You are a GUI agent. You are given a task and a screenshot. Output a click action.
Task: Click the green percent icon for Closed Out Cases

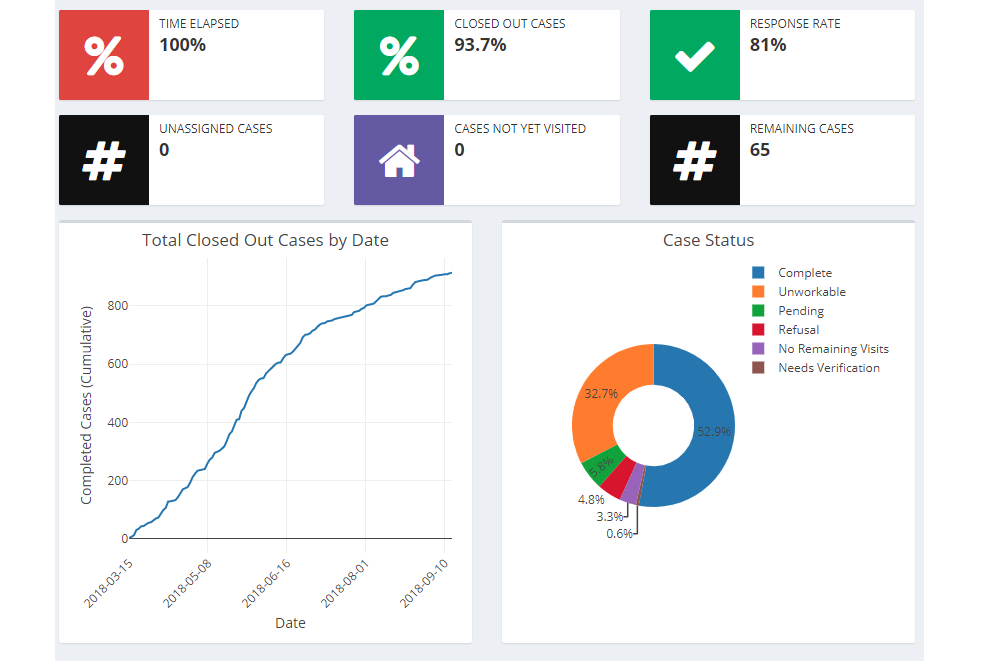point(398,55)
